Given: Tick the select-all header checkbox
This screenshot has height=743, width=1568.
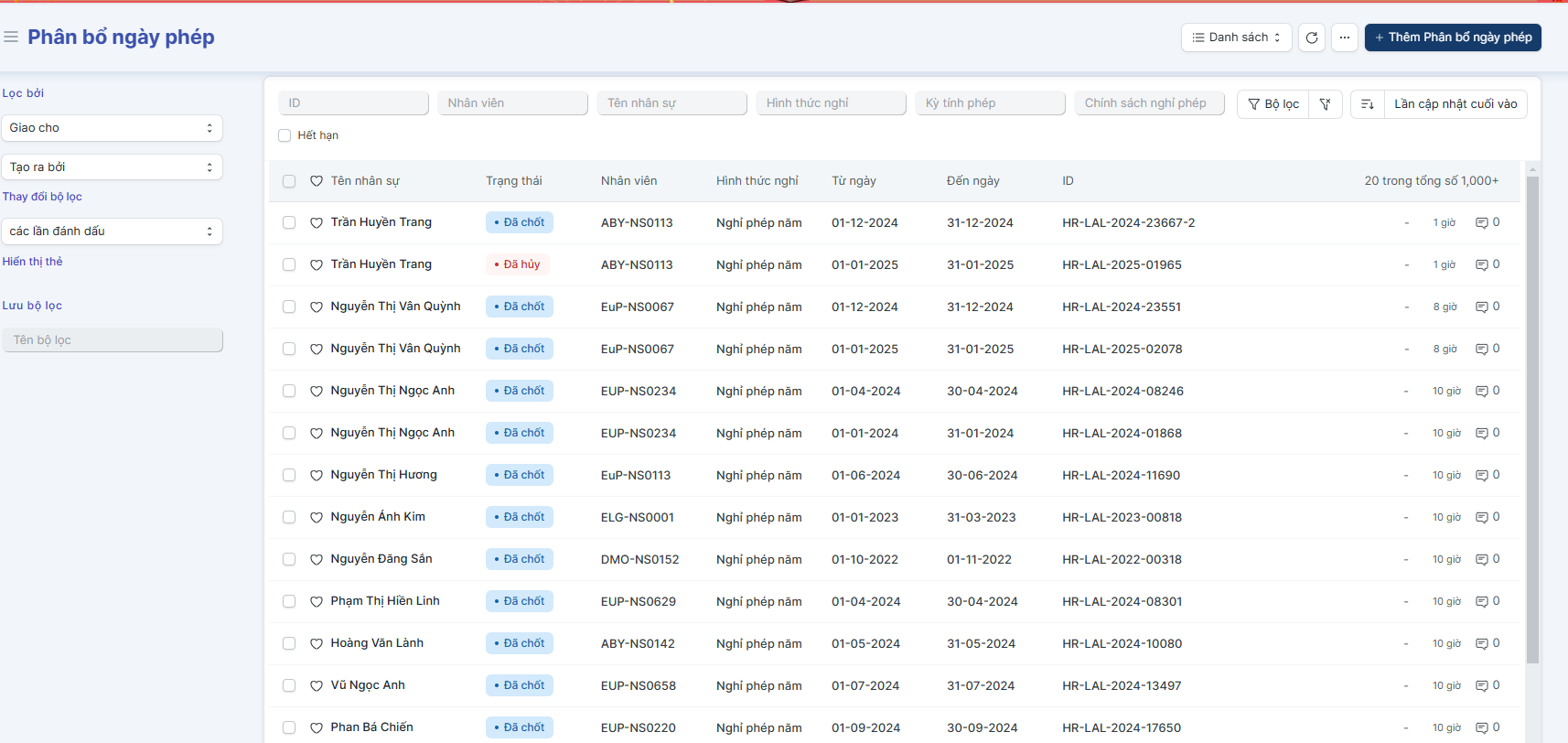Looking at the screenshot, I should (x=289, y=181).
